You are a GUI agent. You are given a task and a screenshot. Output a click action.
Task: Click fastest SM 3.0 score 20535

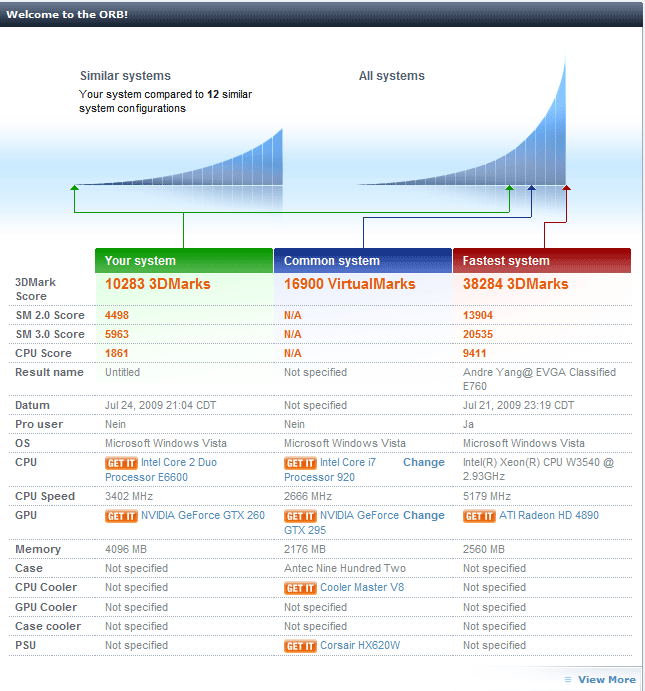click(478, 334)
